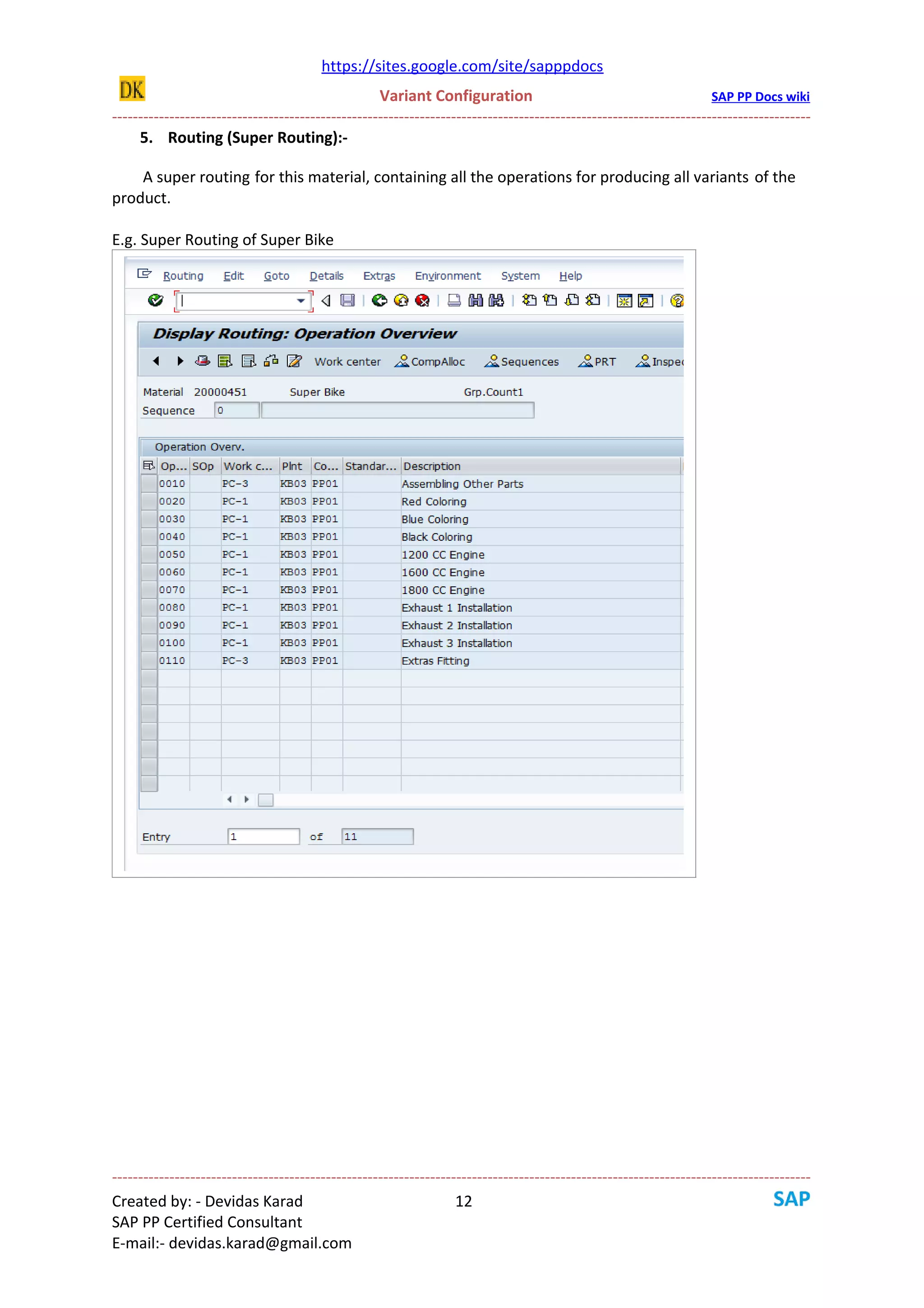Viewport: 924px width, 1308px height.
Task: Go to Last Page icon
Action: pyautogui.click(x=593, y=300)
